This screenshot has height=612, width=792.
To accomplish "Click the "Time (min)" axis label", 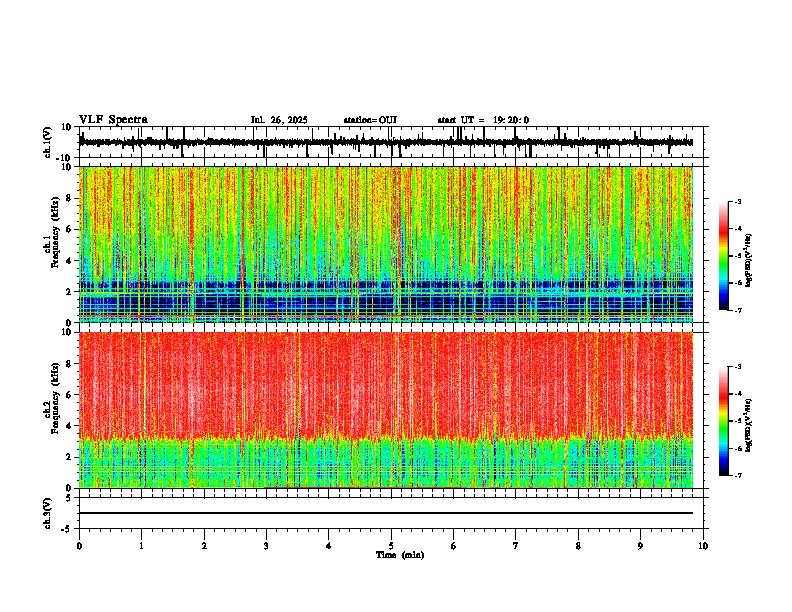I will 400,555.
